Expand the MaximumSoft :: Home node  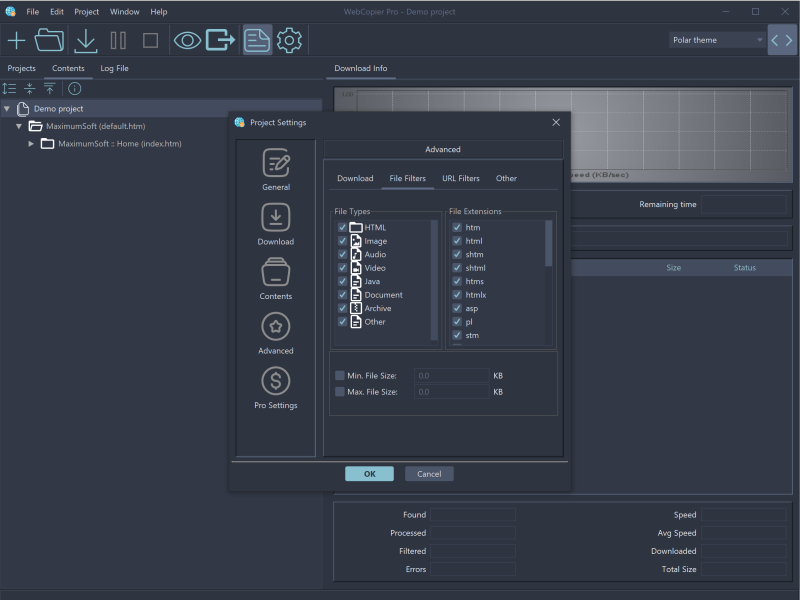click(31, 144)
